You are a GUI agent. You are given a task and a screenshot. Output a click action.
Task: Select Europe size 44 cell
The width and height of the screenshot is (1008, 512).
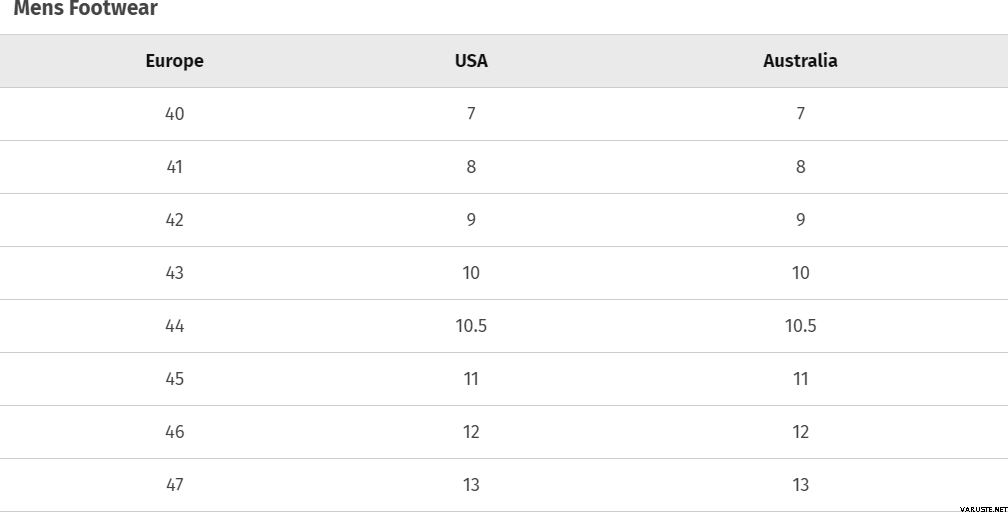(174, 326)
